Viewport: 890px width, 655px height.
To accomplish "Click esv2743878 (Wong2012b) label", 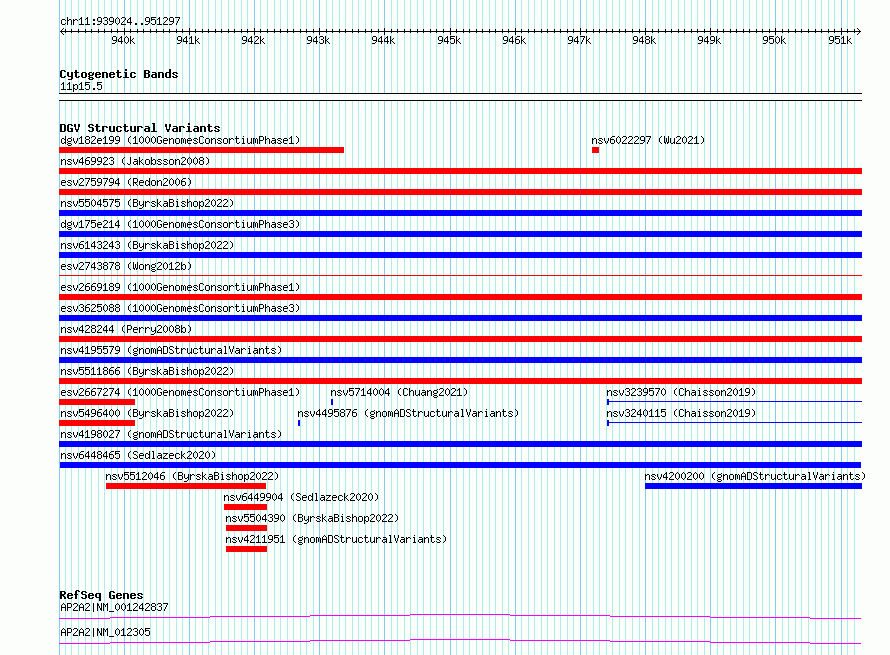I will click(x=126, y=266).
